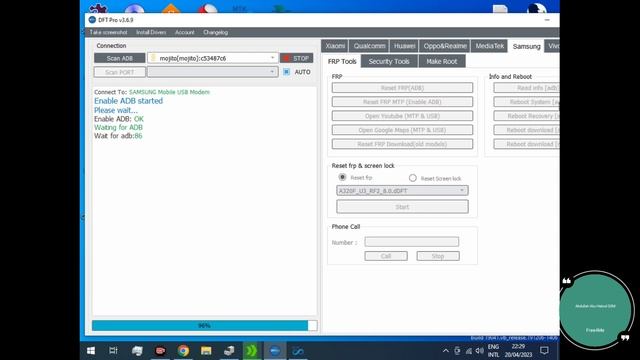Click Reset FRP Download(old models)
Image resolution: width=640 pixels, height=360 pixels.
402,144
